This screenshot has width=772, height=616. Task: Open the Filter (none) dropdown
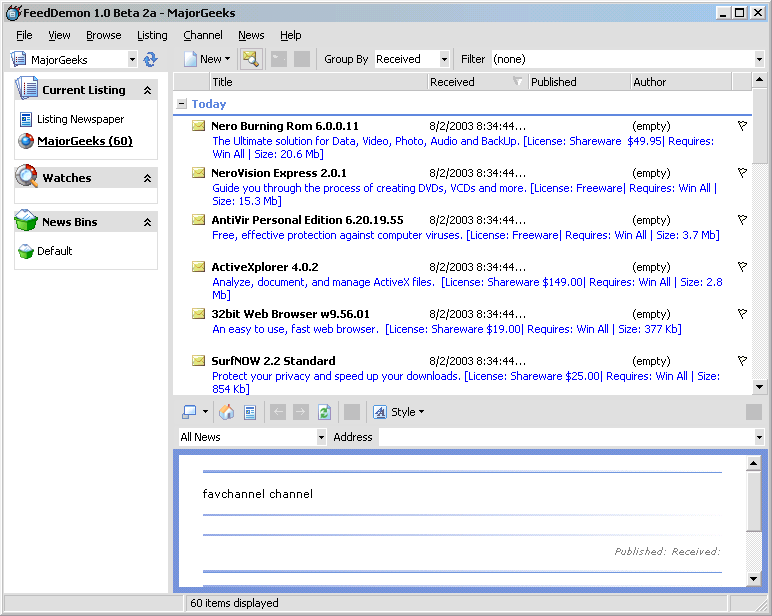pos(759,59)
